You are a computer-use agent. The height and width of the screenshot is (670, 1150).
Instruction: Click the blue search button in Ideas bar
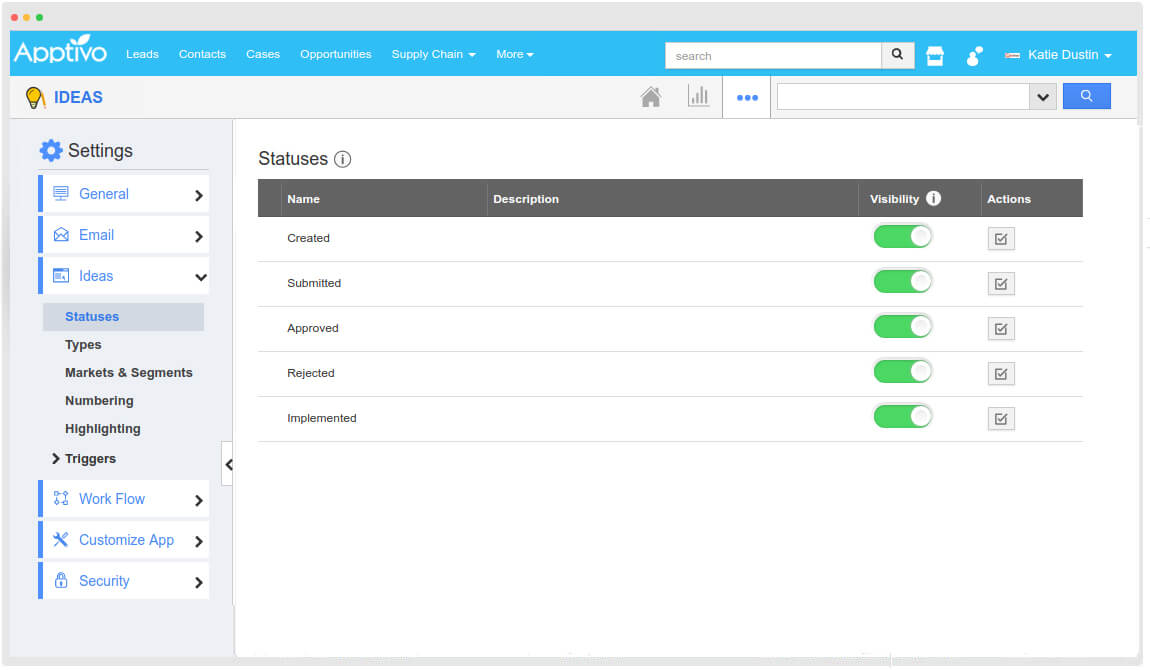pyautogui.click(x=1086, y=97)
